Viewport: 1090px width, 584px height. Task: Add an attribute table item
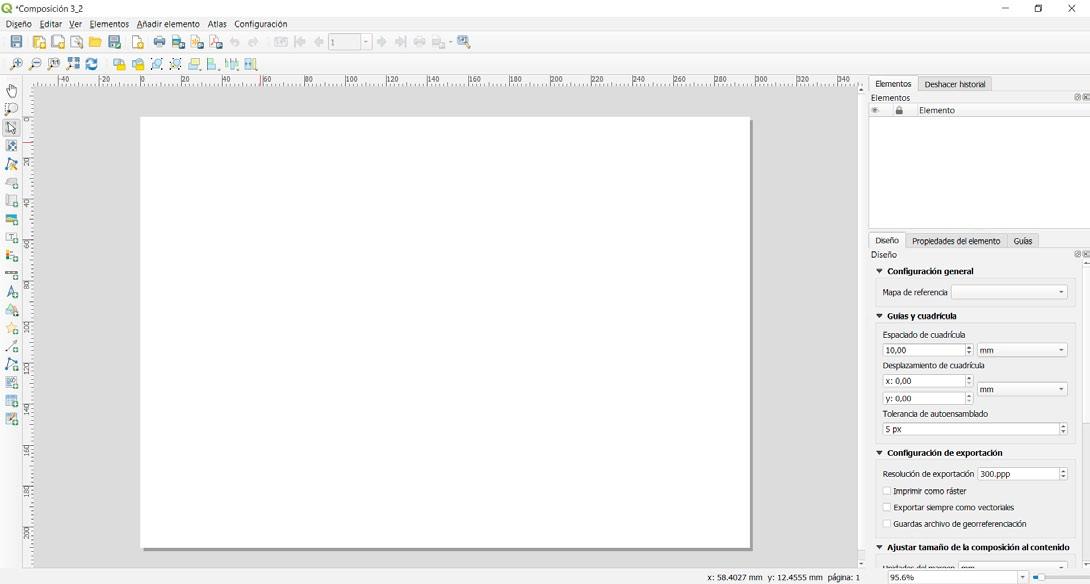point(11,401)
